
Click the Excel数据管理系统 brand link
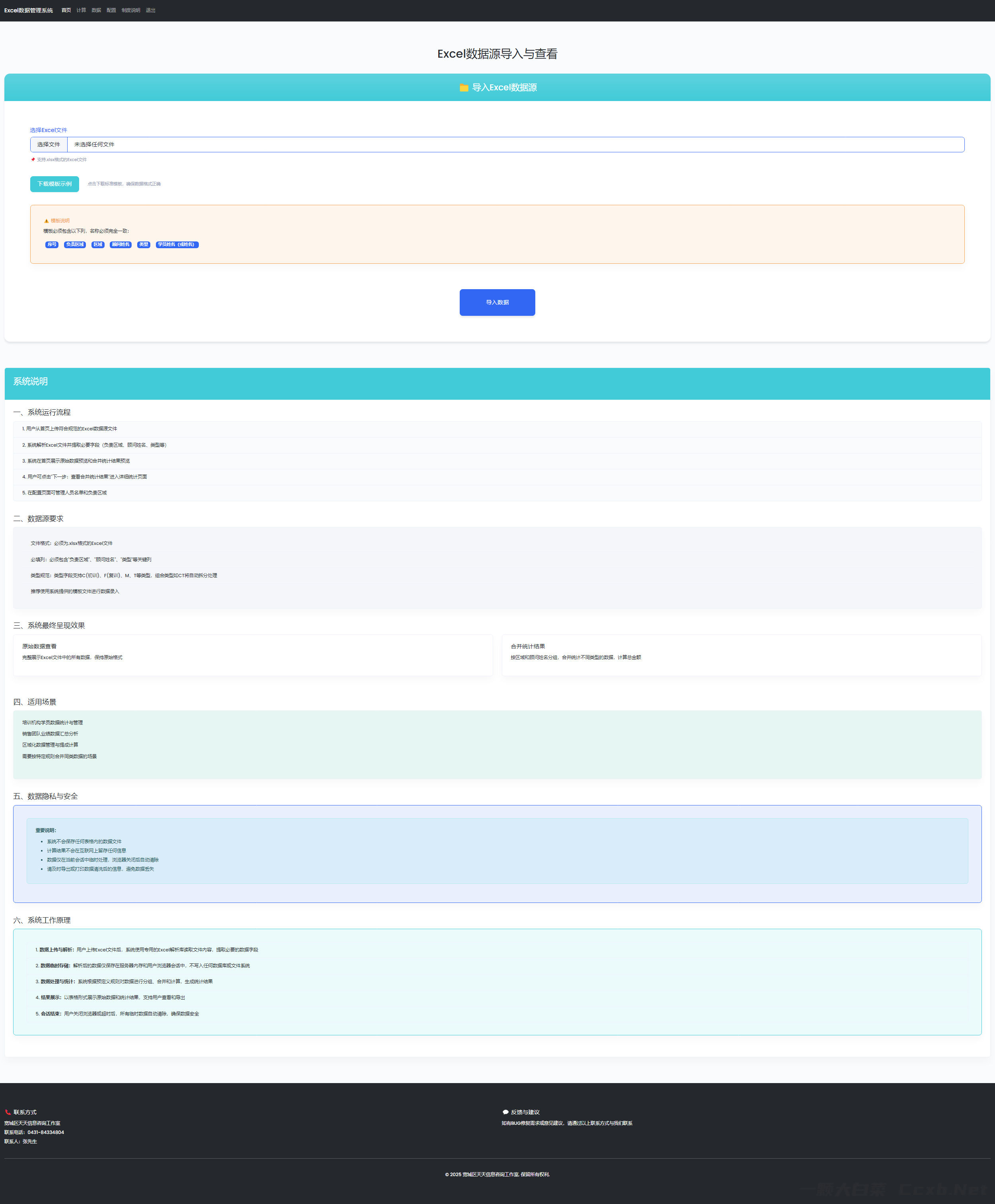(x=29, y=10)
